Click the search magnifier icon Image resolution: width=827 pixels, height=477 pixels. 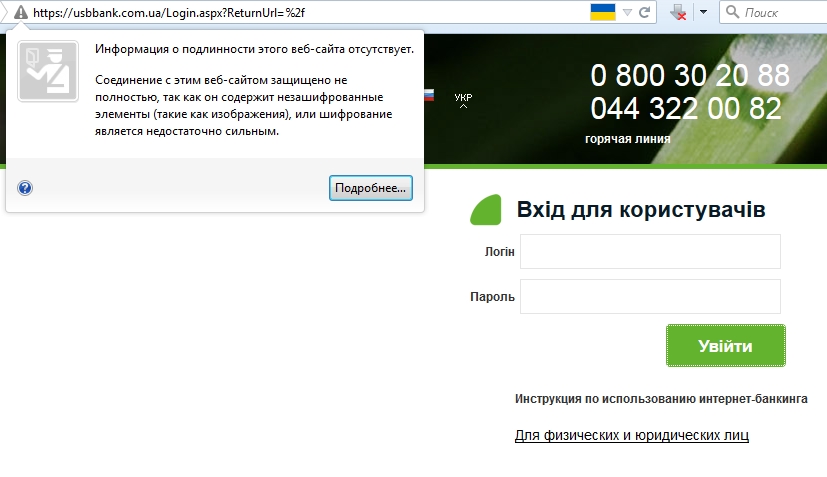click(732, 12)
